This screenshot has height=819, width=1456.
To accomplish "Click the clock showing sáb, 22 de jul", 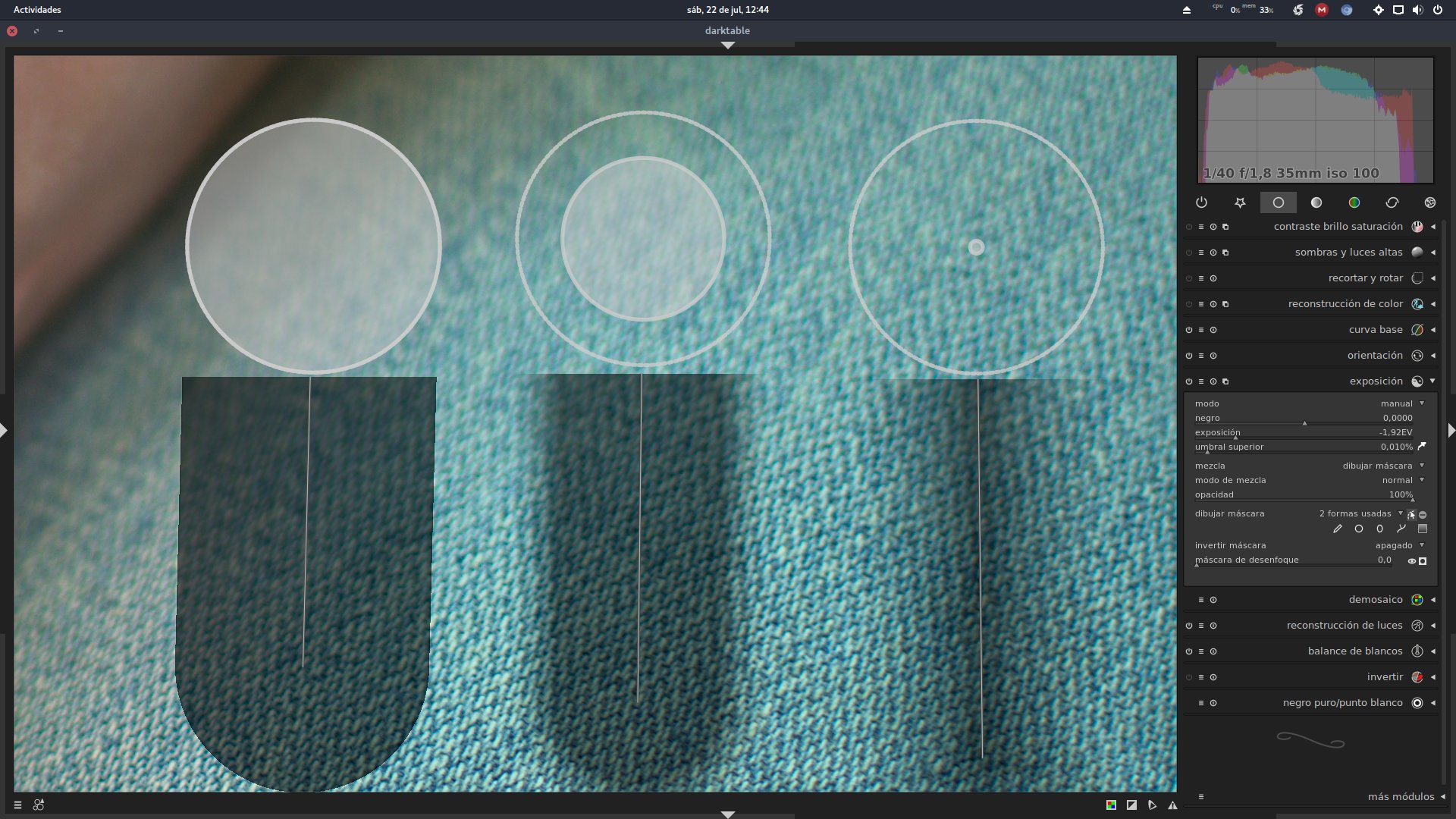I will (728, 10).
